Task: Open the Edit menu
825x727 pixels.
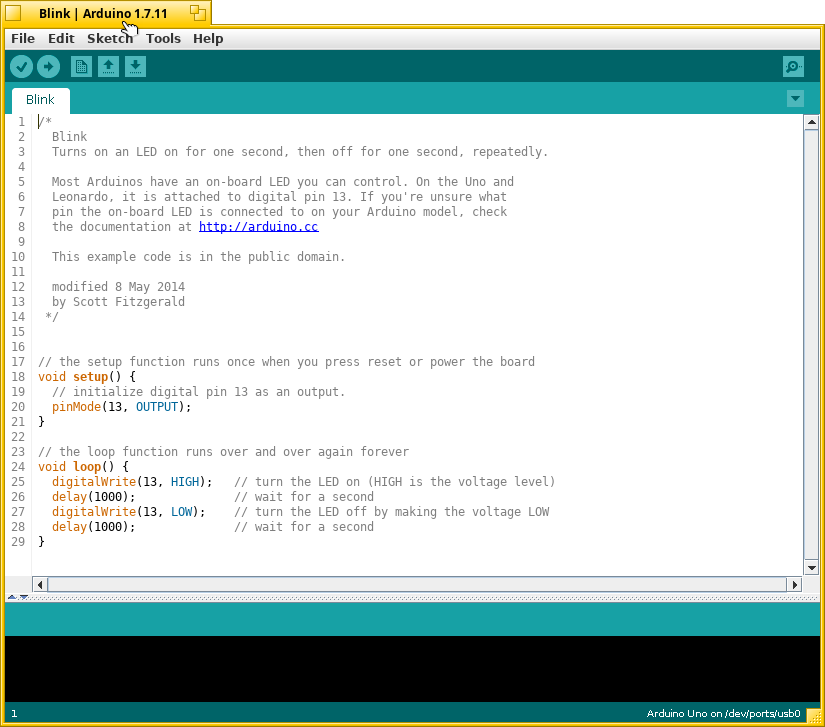Action: [61, 38]
